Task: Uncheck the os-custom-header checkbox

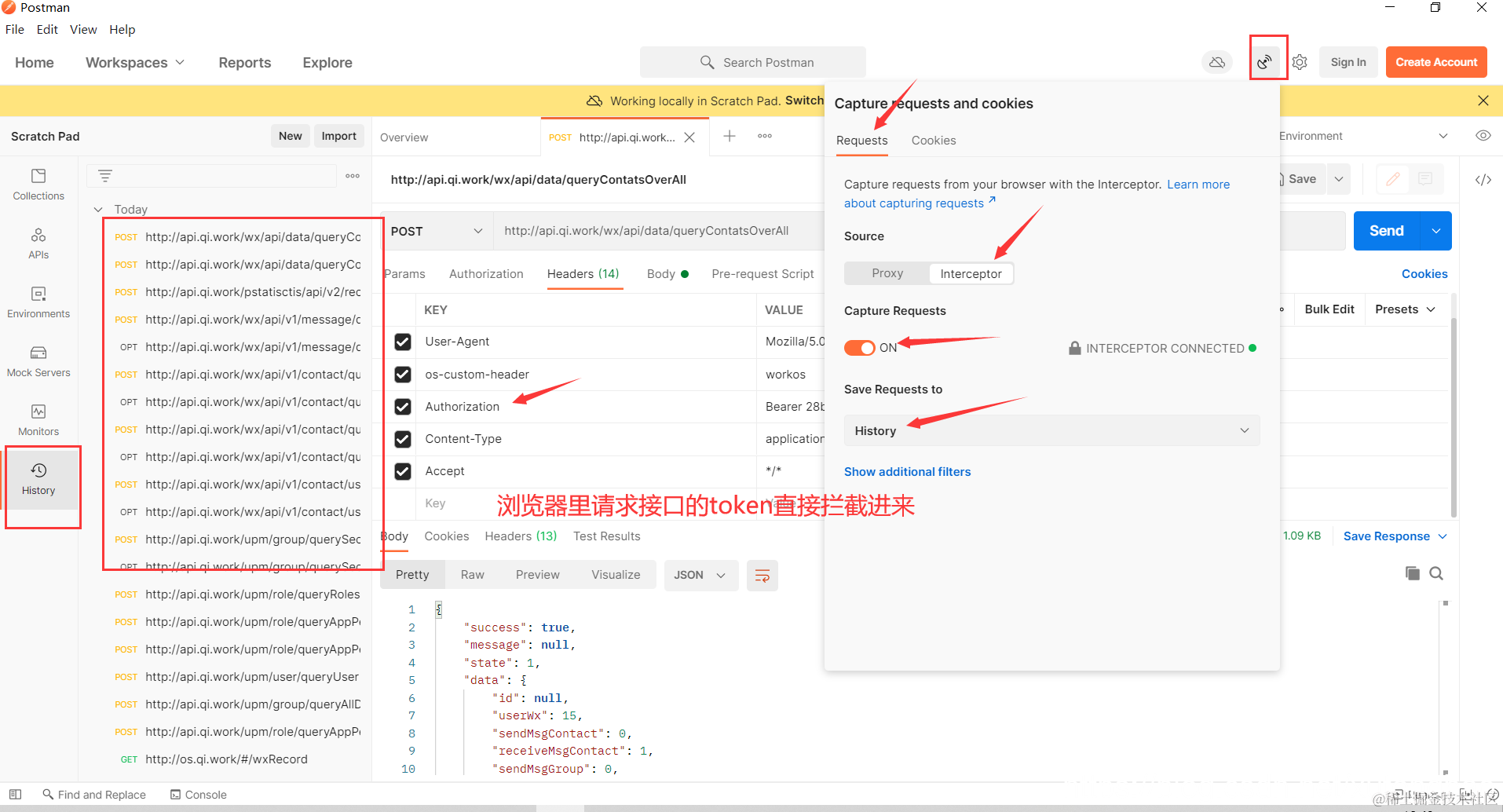Action: [x=403, y=375]
